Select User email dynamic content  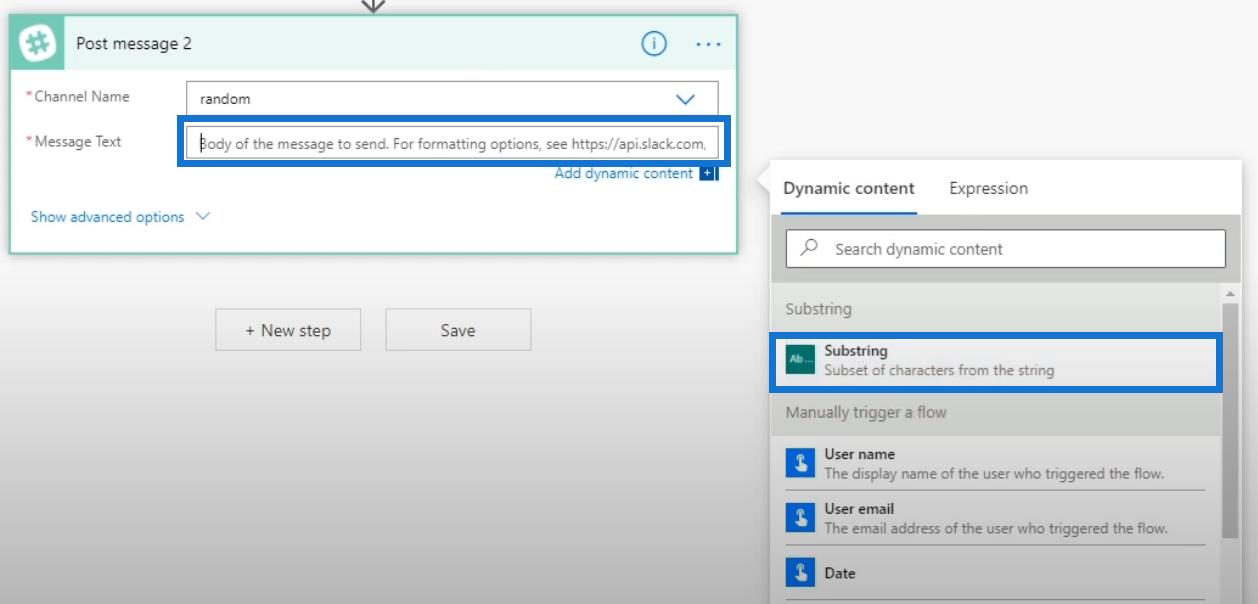click(996, 518)
